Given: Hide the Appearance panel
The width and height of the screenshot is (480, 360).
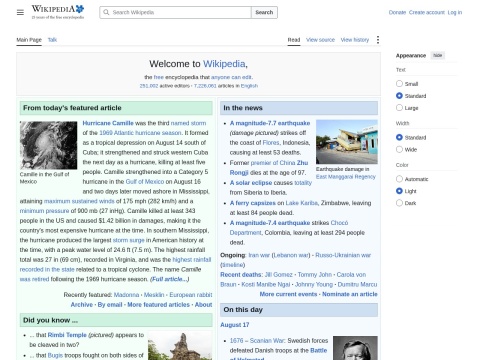Looking at the screenshot, I should click(x=438, y=55).
